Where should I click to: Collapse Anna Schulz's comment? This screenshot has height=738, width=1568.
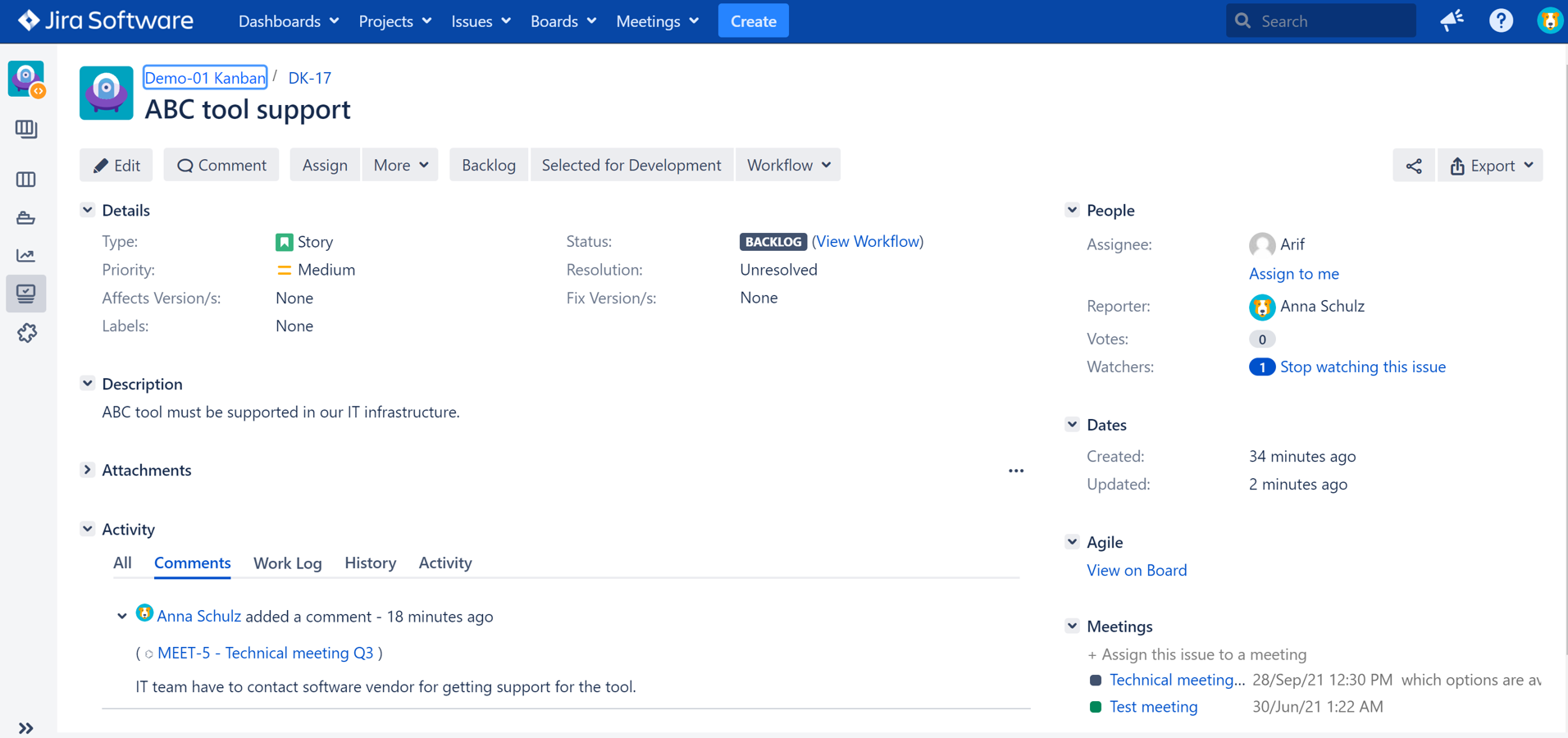[x=122, y=616]
